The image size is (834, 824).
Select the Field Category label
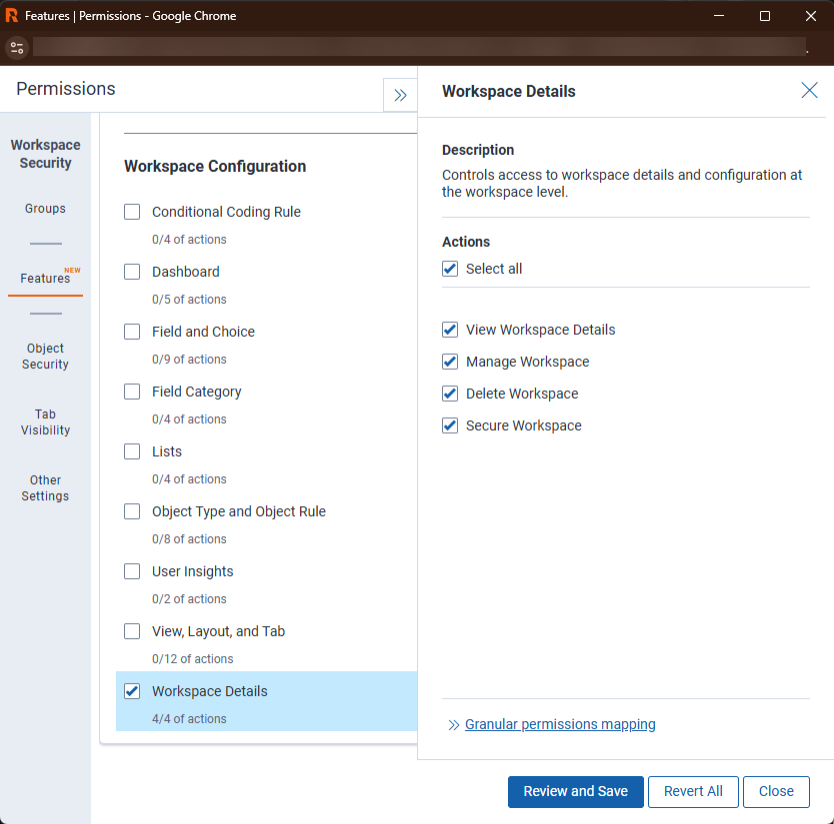[x=196, y=392]
